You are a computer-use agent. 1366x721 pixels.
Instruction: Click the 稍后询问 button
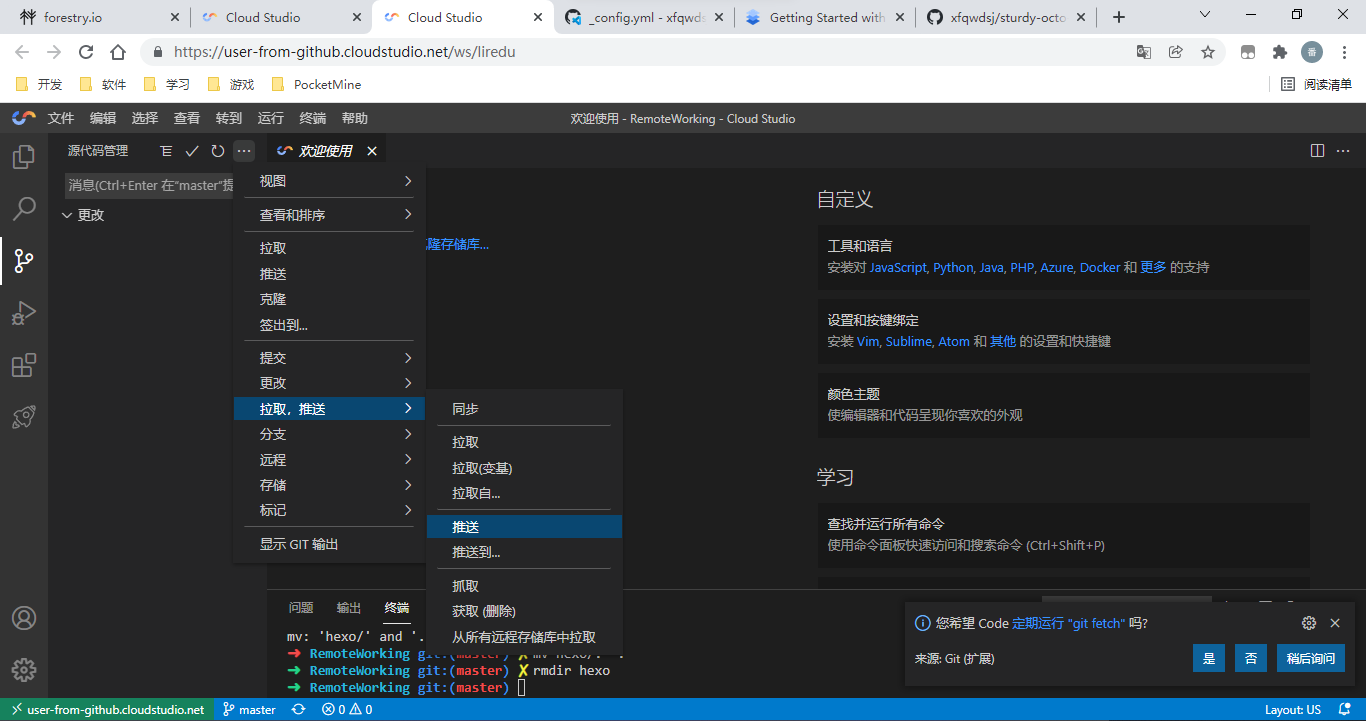tap(1311, 658)
